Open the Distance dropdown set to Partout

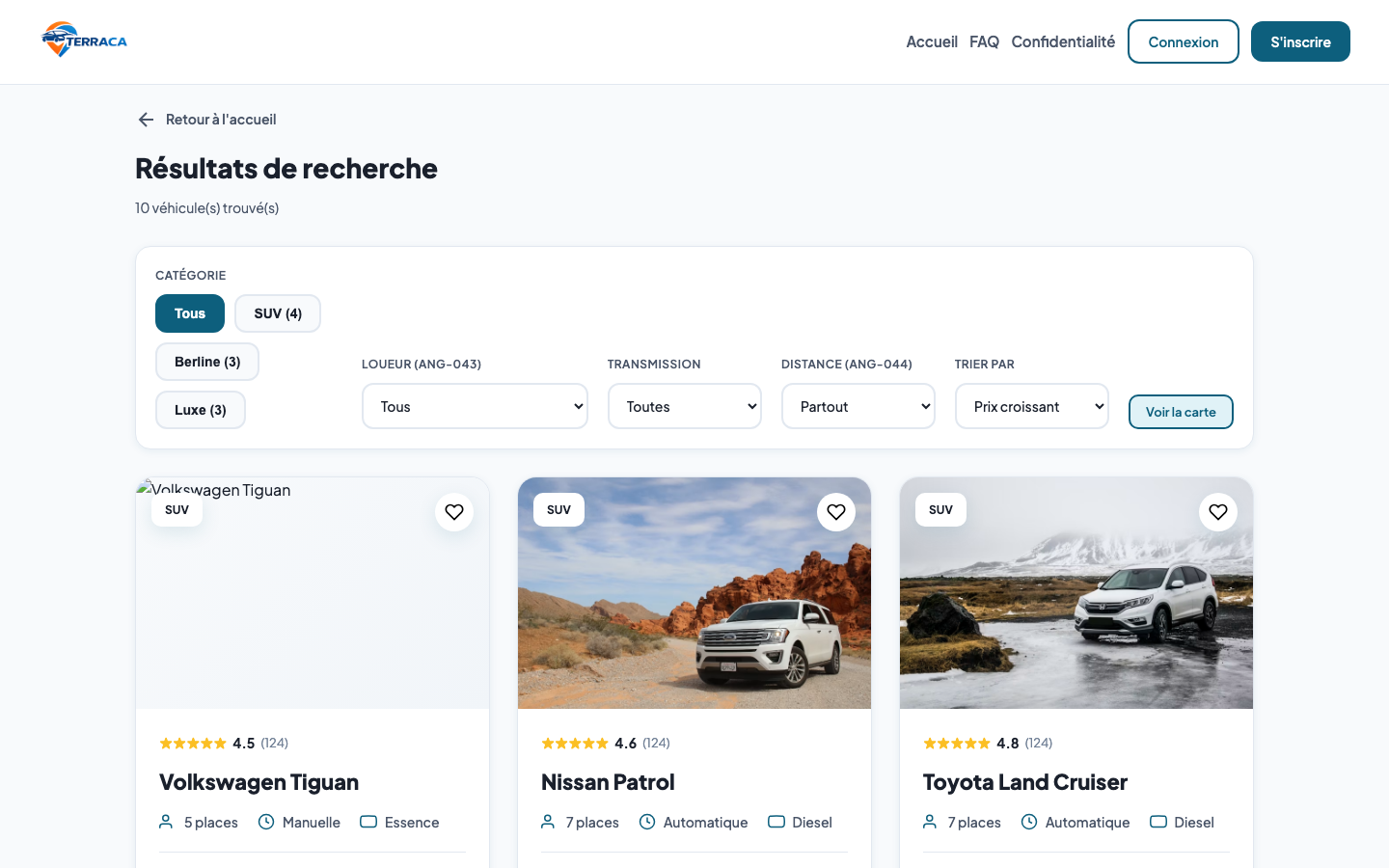[858, 406]
